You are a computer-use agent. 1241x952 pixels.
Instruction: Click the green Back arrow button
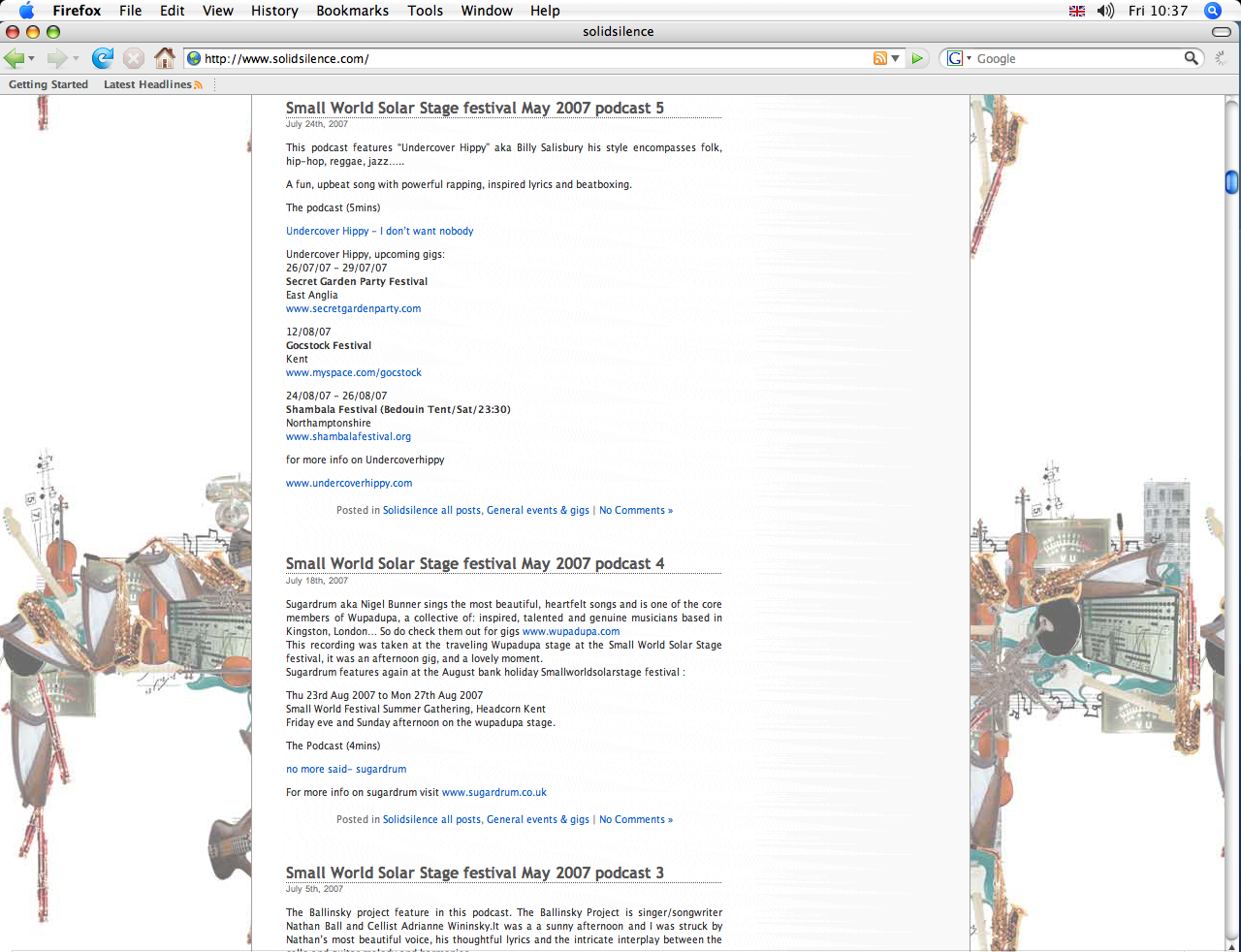15,59
